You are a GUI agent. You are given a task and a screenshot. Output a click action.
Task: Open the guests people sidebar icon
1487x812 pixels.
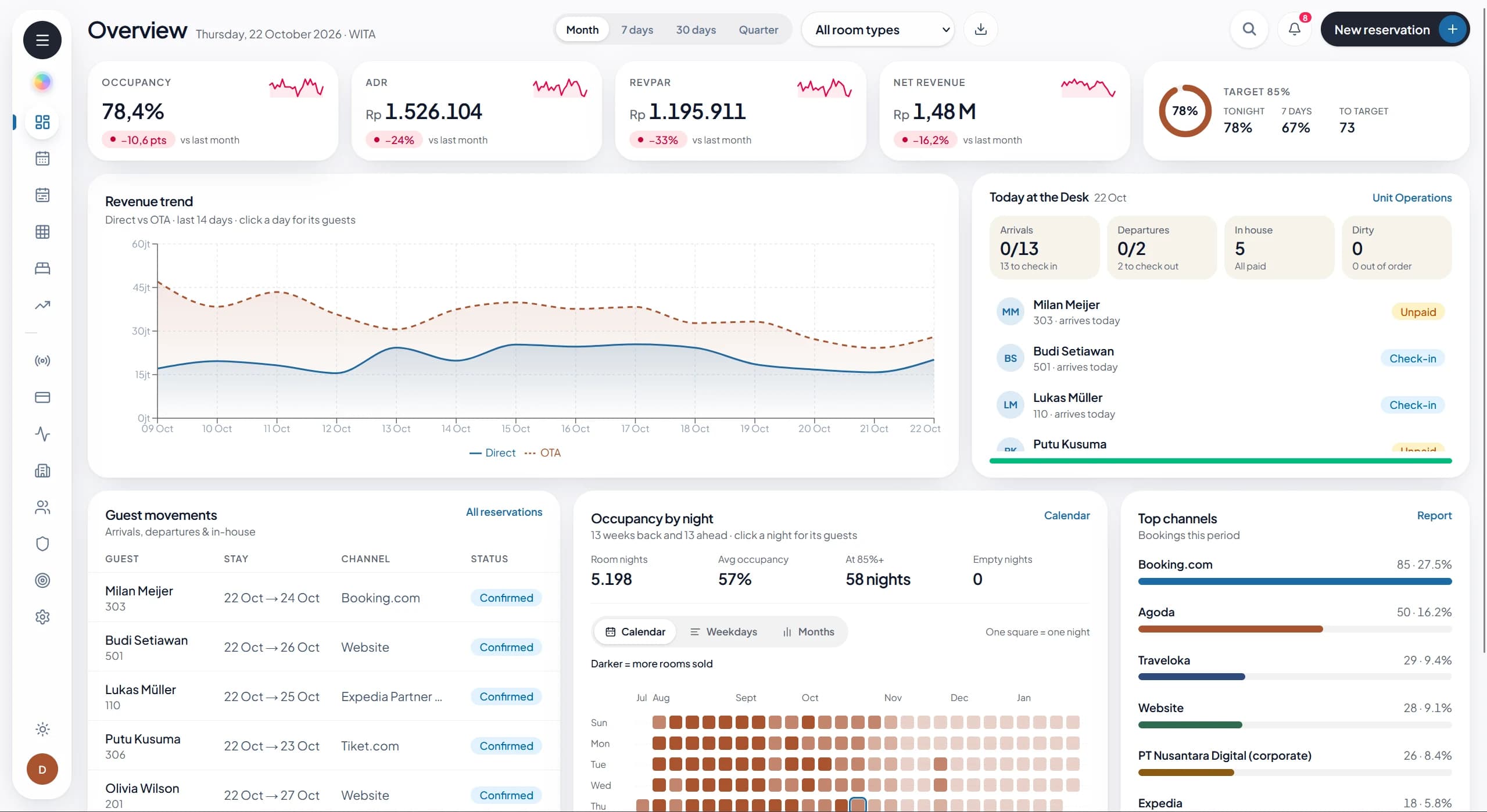coord(42,507)
